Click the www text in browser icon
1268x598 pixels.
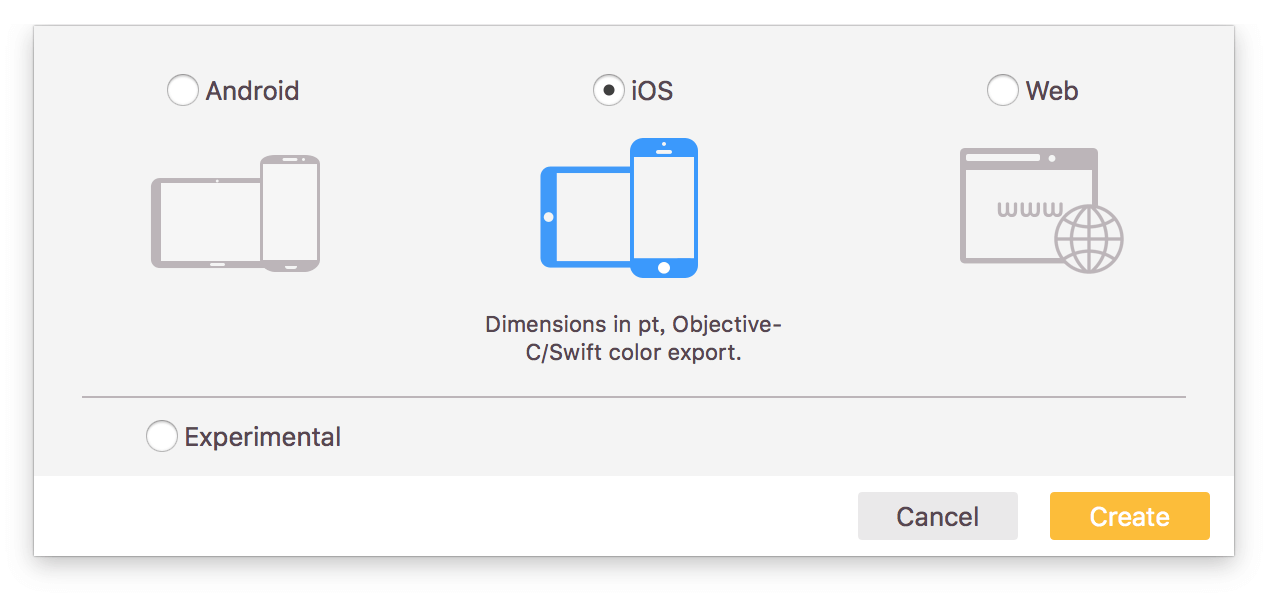[x=1030, y=210]
